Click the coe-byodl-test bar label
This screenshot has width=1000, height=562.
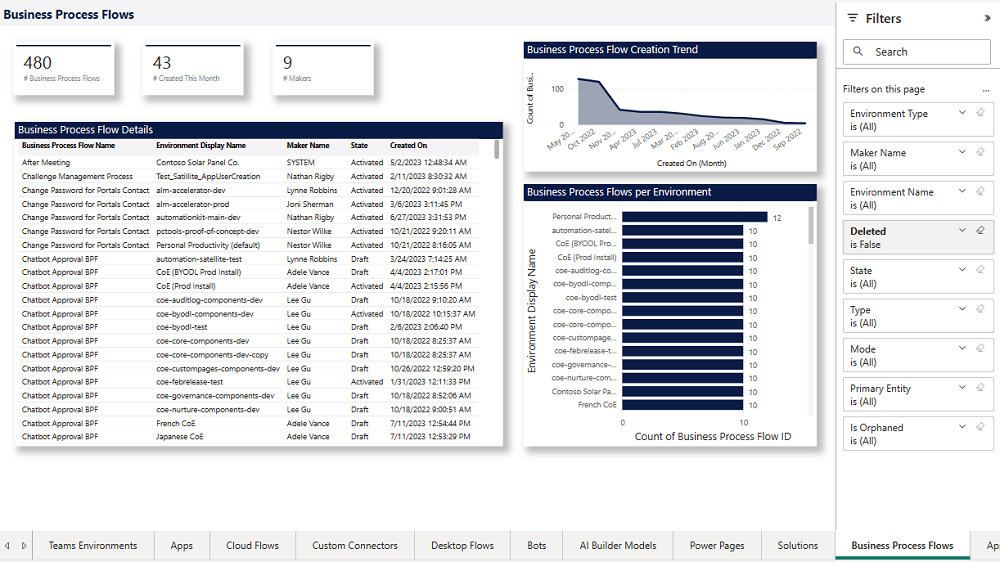[591, 297]
